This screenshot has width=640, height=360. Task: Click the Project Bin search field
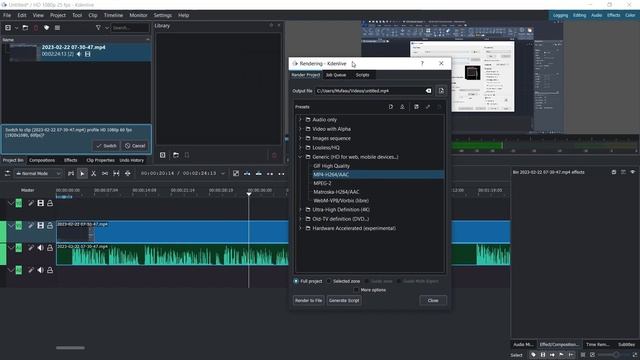(130, 28)
